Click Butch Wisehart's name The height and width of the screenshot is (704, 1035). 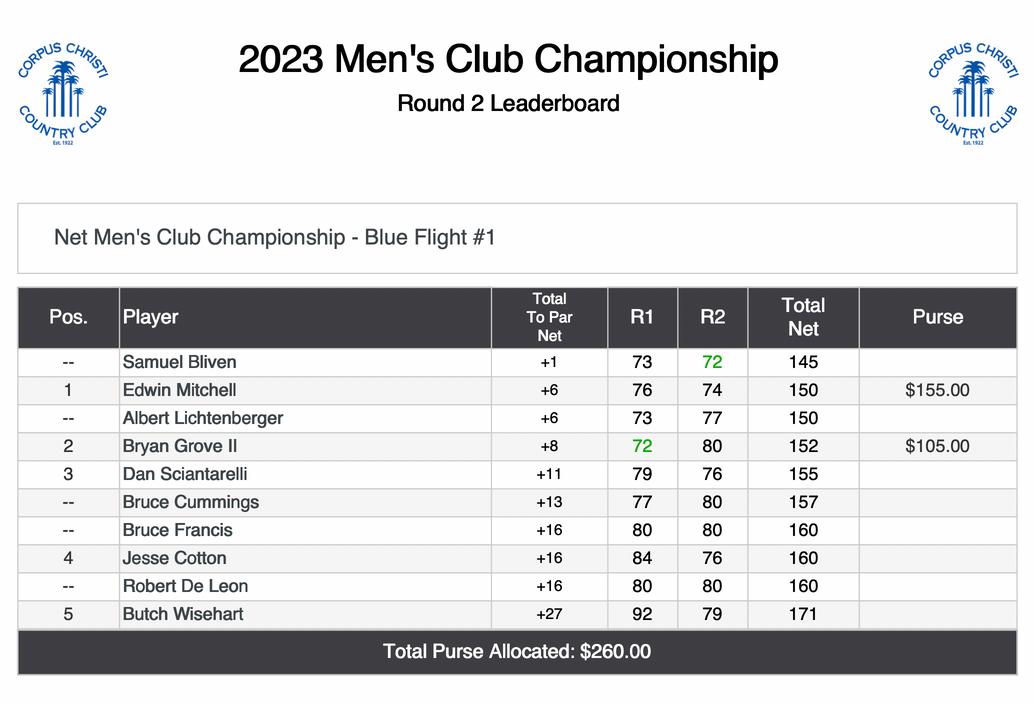183,614
